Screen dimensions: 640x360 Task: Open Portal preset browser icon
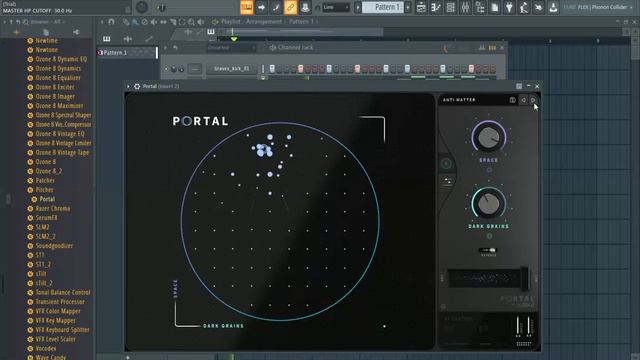(512, 100)
